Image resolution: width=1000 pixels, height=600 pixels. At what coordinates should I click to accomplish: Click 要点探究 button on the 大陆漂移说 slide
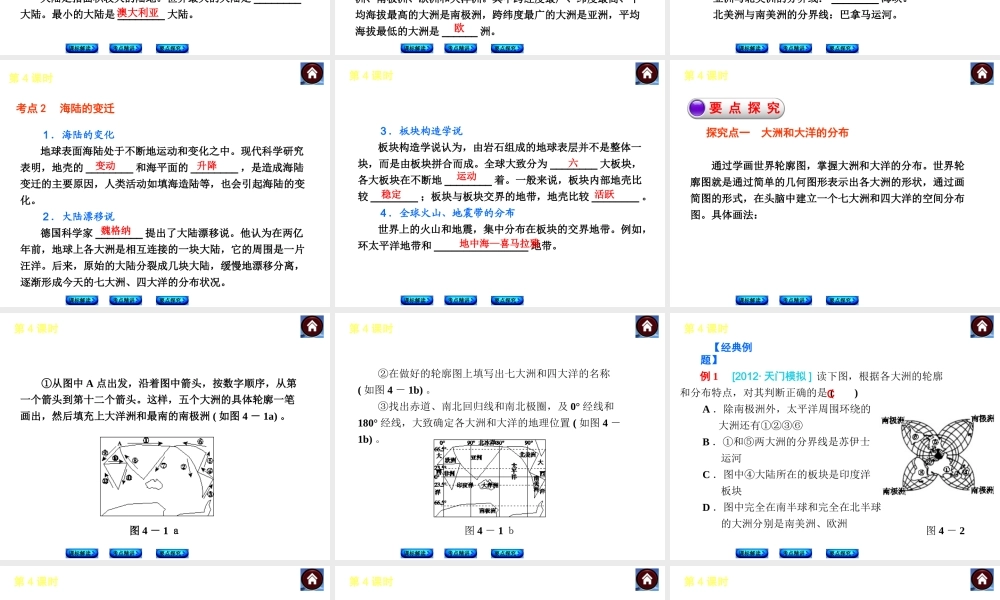tap(172, 300)
